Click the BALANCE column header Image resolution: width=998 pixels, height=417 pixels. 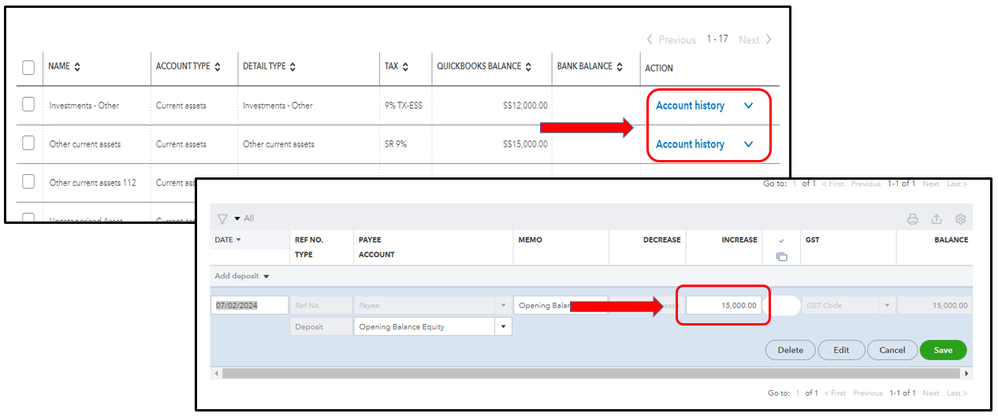(x=951, y=240)
